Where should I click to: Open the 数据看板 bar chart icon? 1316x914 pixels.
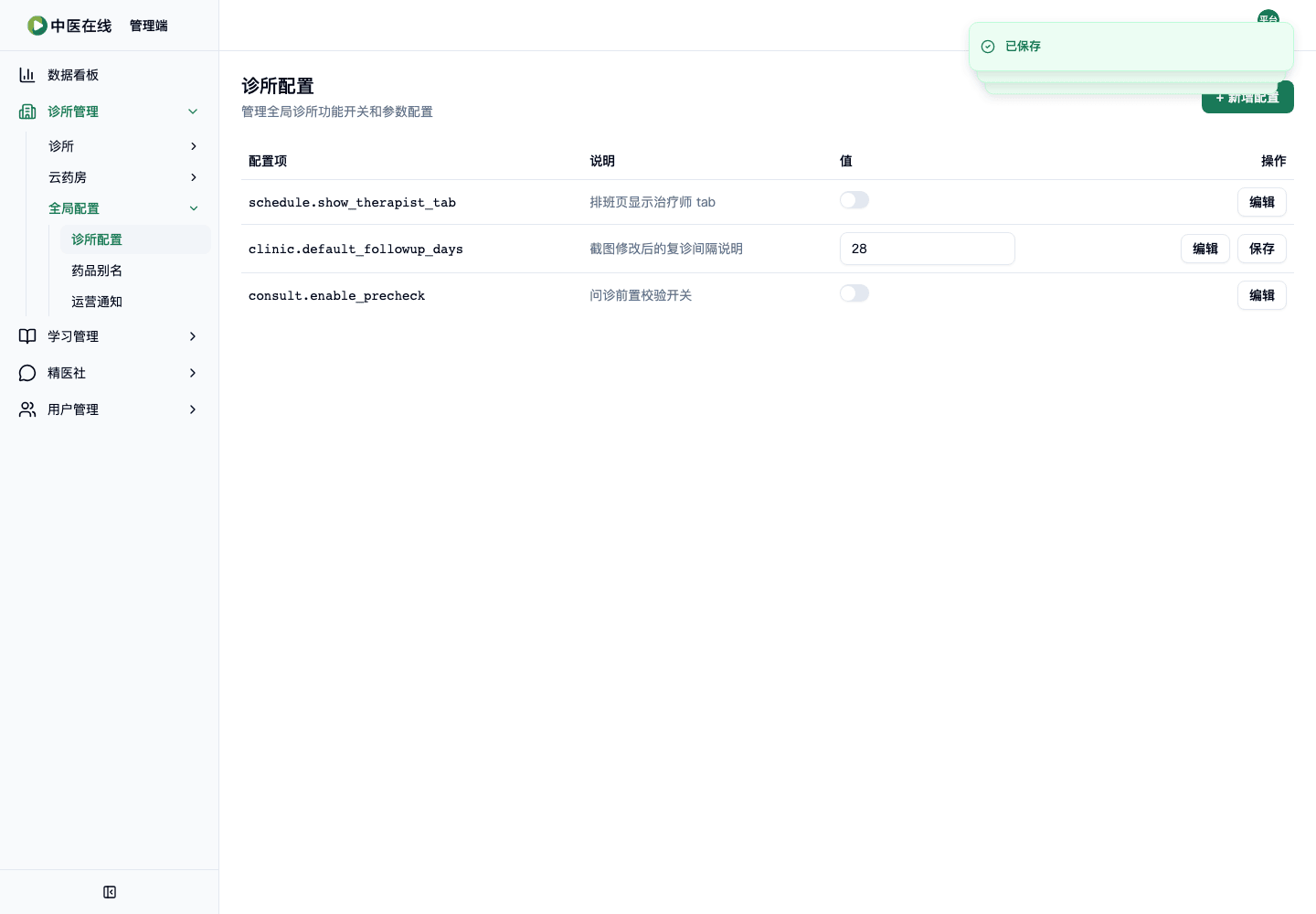(27, 75)
